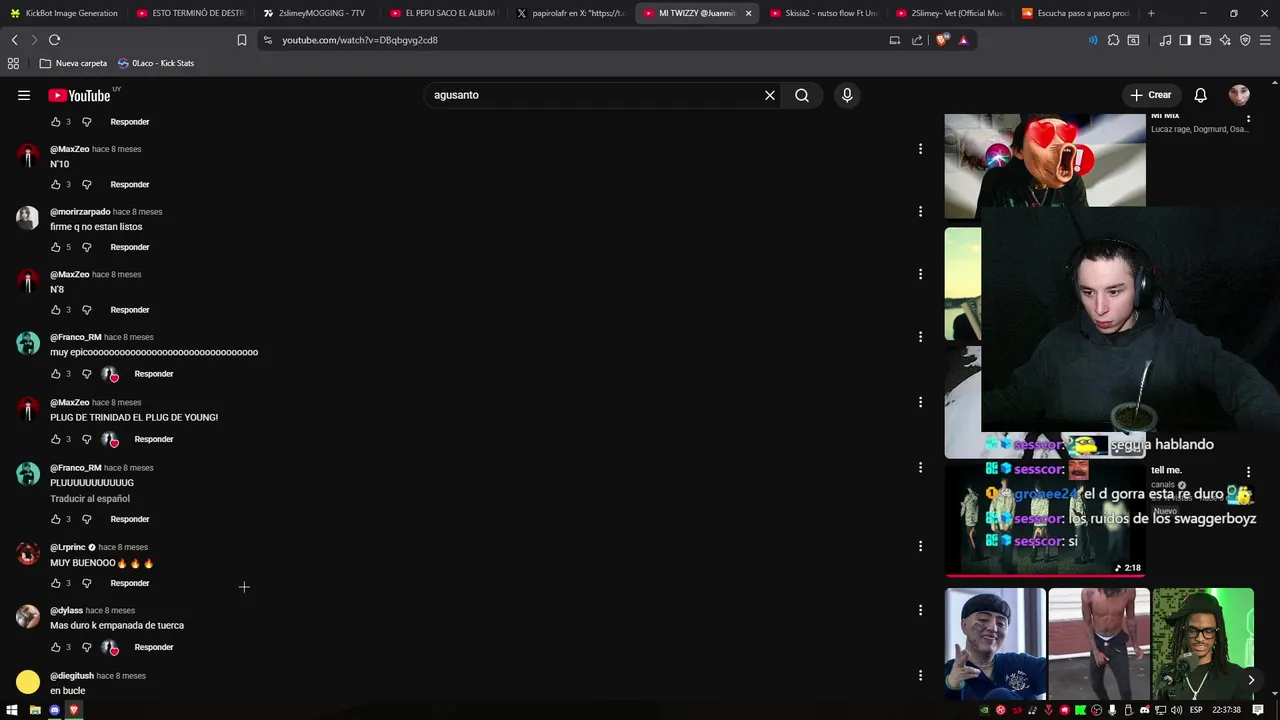Open Brave from the Windows taskbar
The image size is (1280, 720).
[x=73, y=710]
